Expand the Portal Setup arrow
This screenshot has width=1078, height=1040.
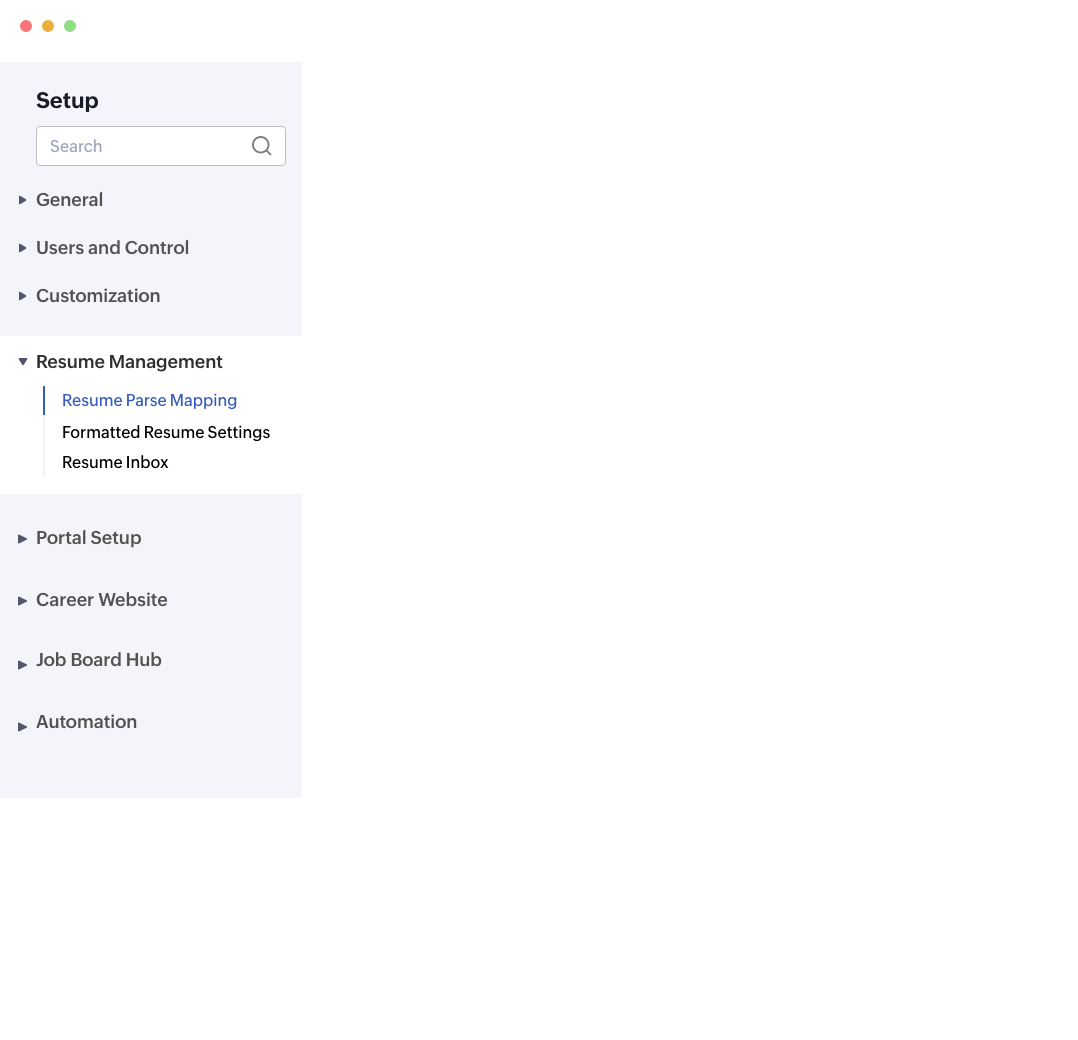tap(22, 539)
